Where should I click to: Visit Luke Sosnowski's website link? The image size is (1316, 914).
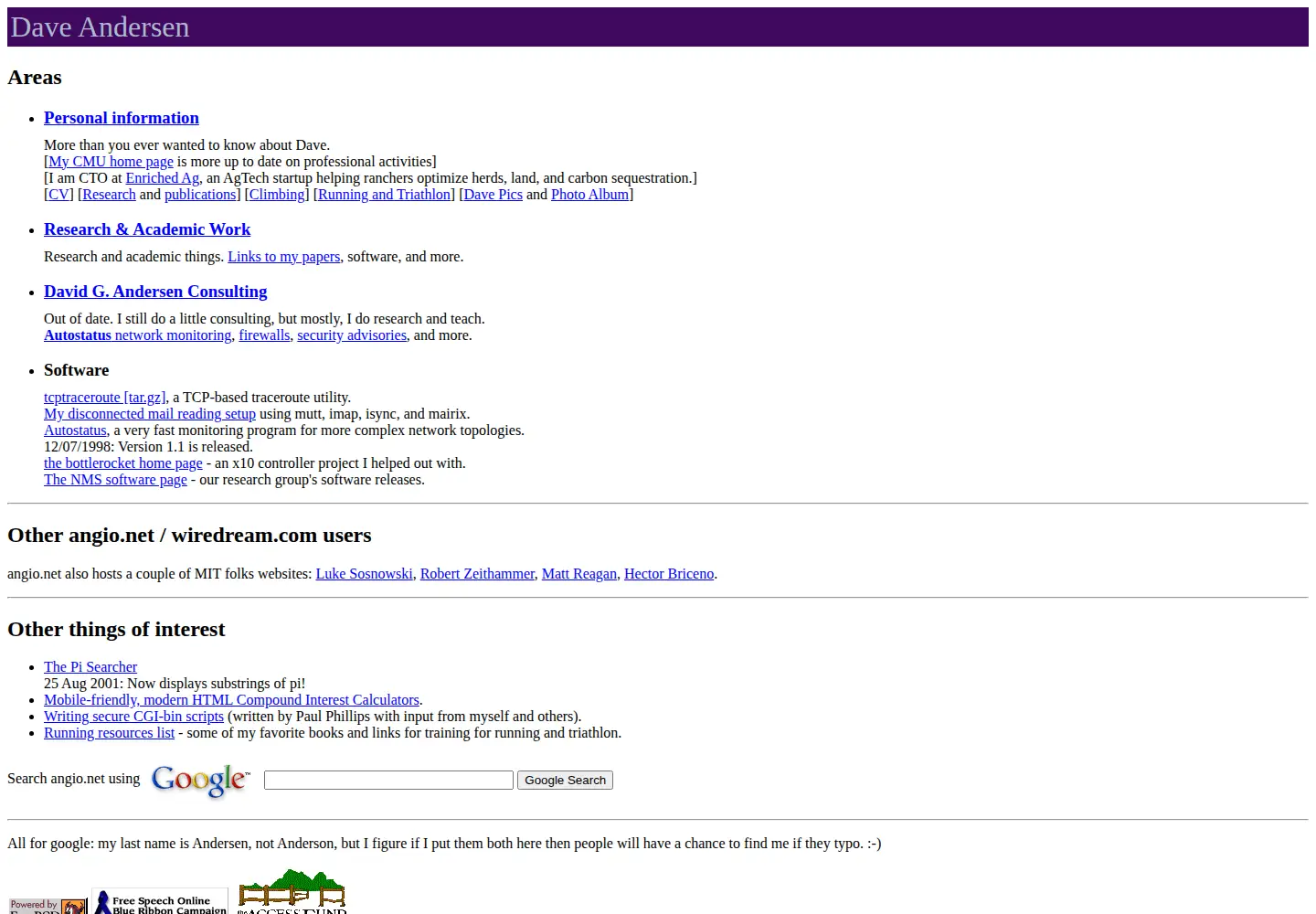[x=365, y=574]
